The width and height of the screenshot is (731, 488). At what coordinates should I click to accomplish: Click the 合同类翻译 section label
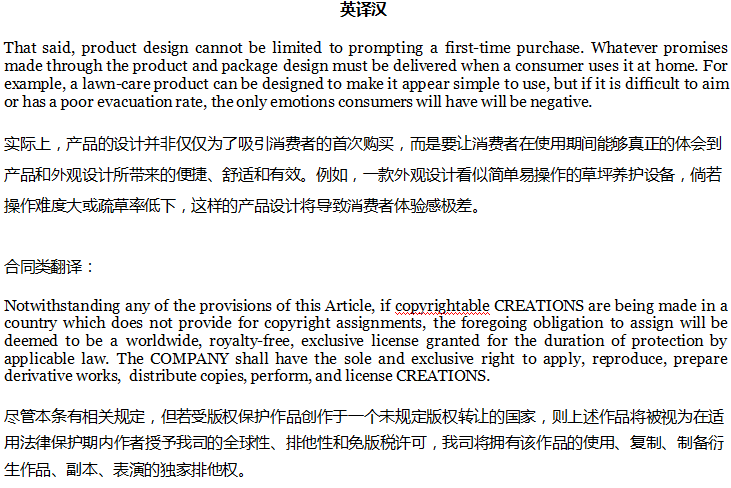[x=49, y=267]
